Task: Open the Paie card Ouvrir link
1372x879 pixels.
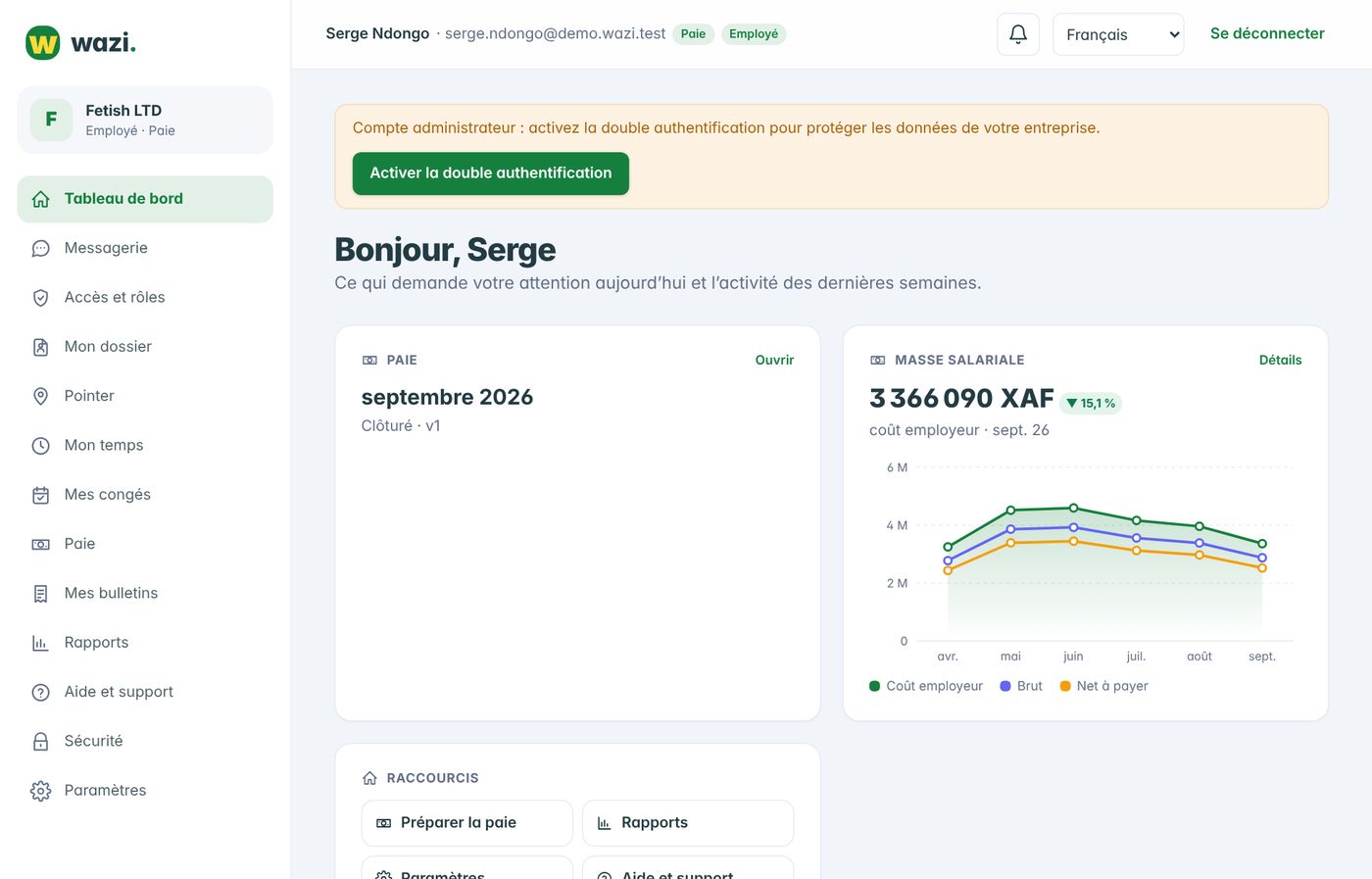Action: [x=774, y=360]
